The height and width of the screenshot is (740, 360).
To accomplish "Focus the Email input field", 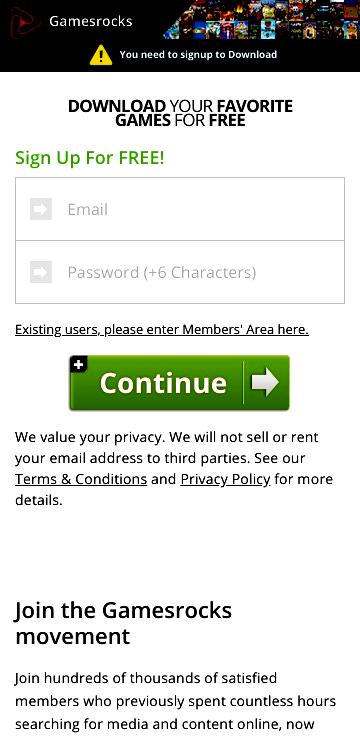I will tap(180, 209).
